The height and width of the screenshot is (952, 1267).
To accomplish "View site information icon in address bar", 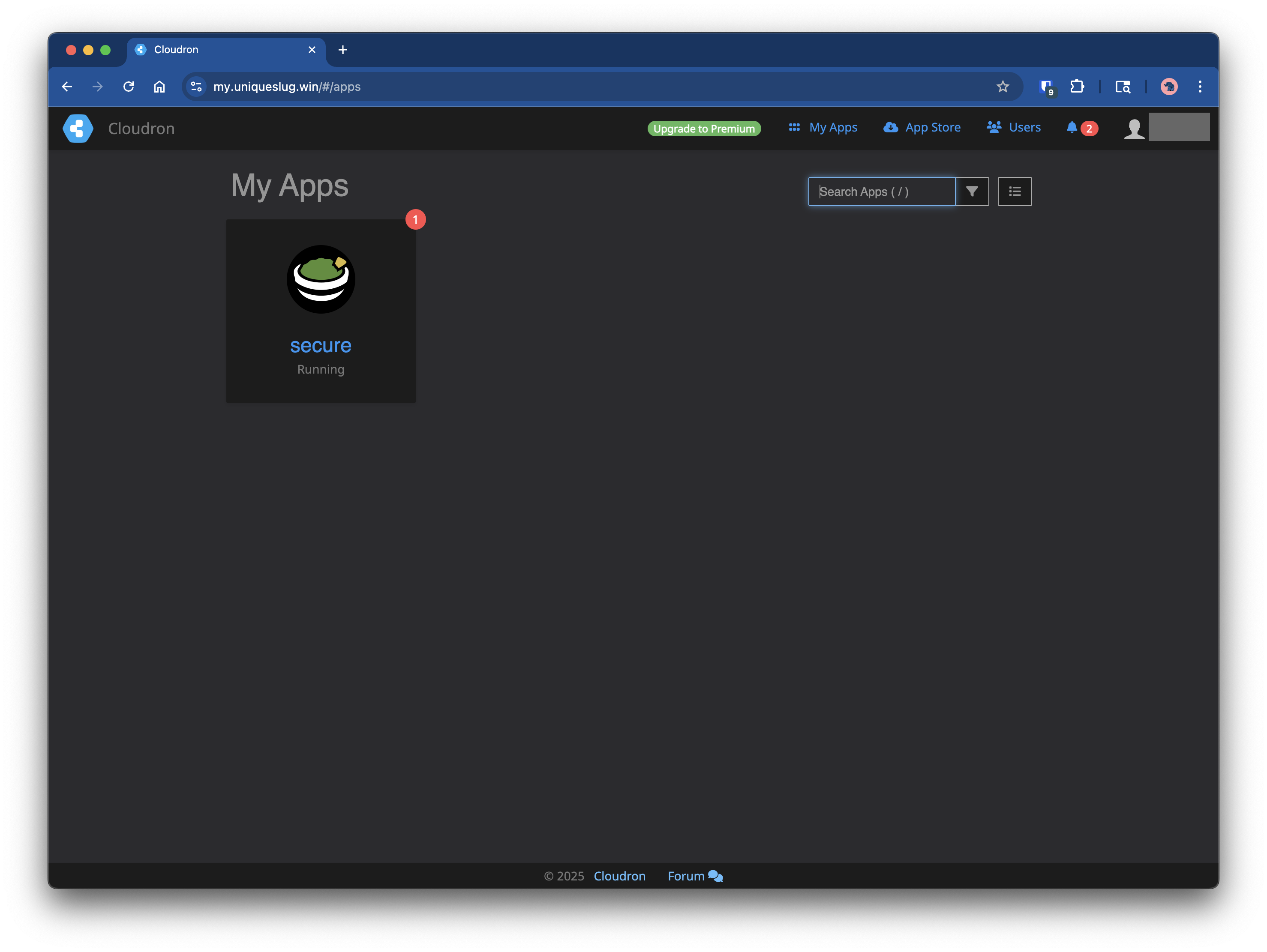I will pyautogui.click(x=196, y=87).
